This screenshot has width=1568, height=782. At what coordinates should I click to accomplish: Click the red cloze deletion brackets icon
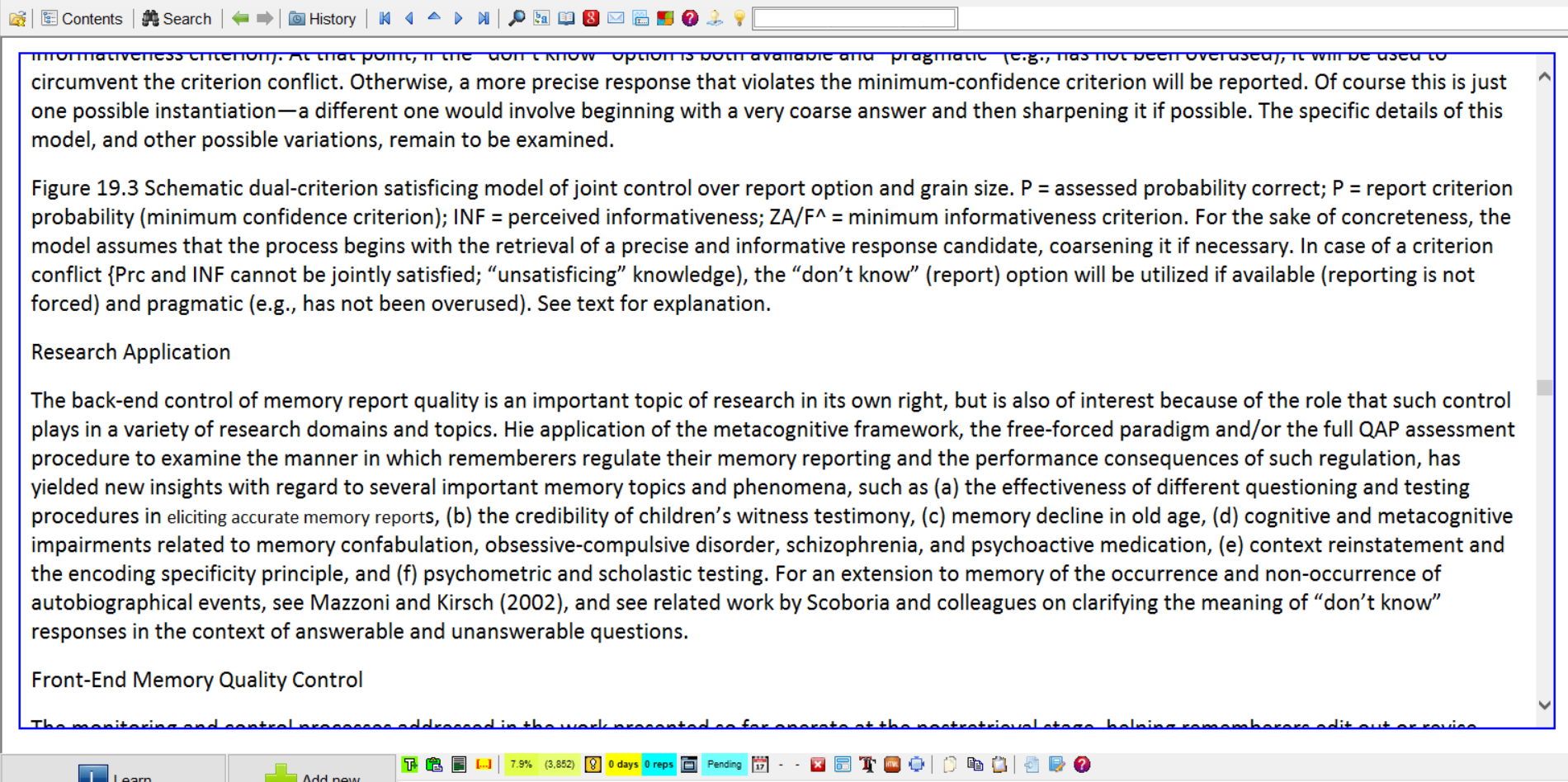(484, 765)
